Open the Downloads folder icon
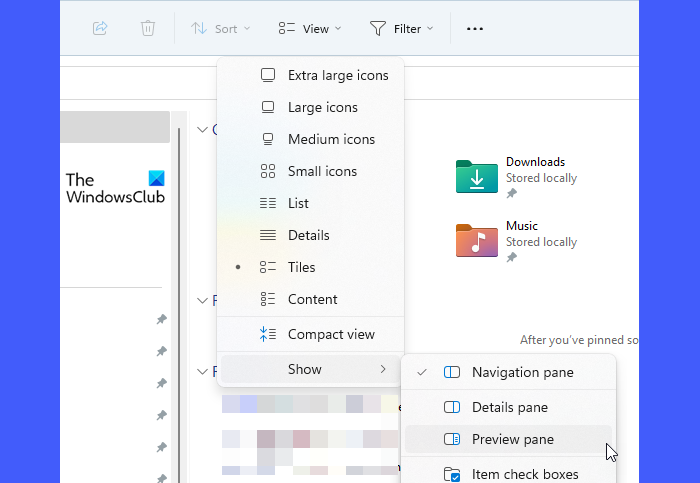This screenshot has width=700, height=483. (x=477, y=176)
